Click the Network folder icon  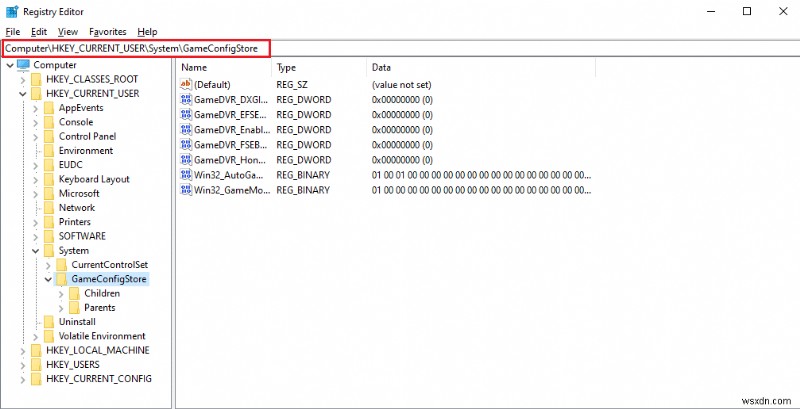pos(48,208)
